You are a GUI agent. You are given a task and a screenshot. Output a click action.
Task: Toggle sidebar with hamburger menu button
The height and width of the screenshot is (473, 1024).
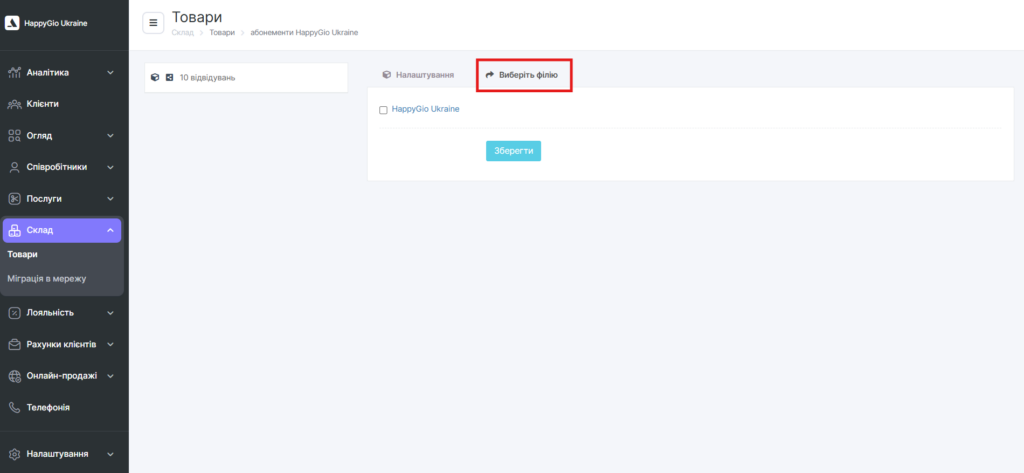(x=153, y=23)
